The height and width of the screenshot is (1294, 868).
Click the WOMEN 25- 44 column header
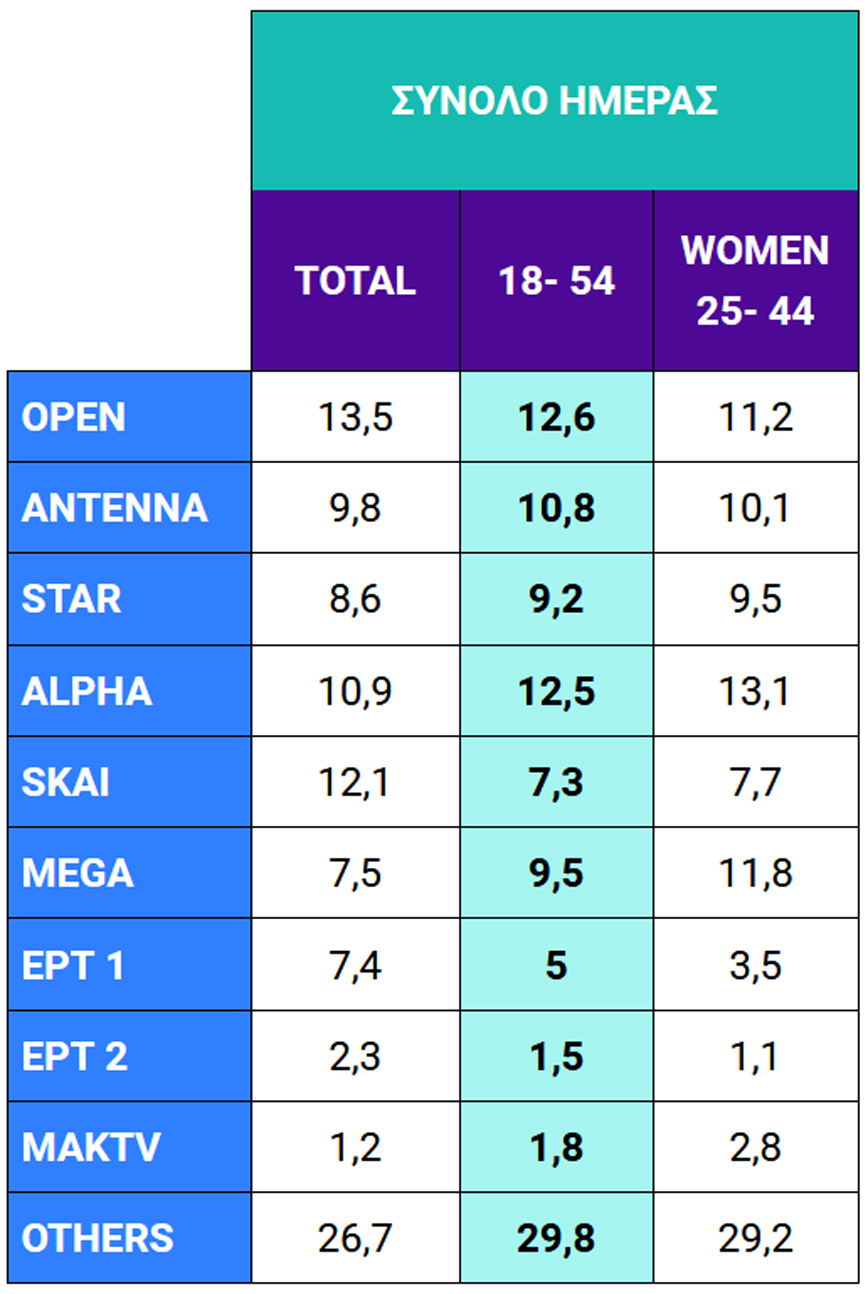point(755,281)
